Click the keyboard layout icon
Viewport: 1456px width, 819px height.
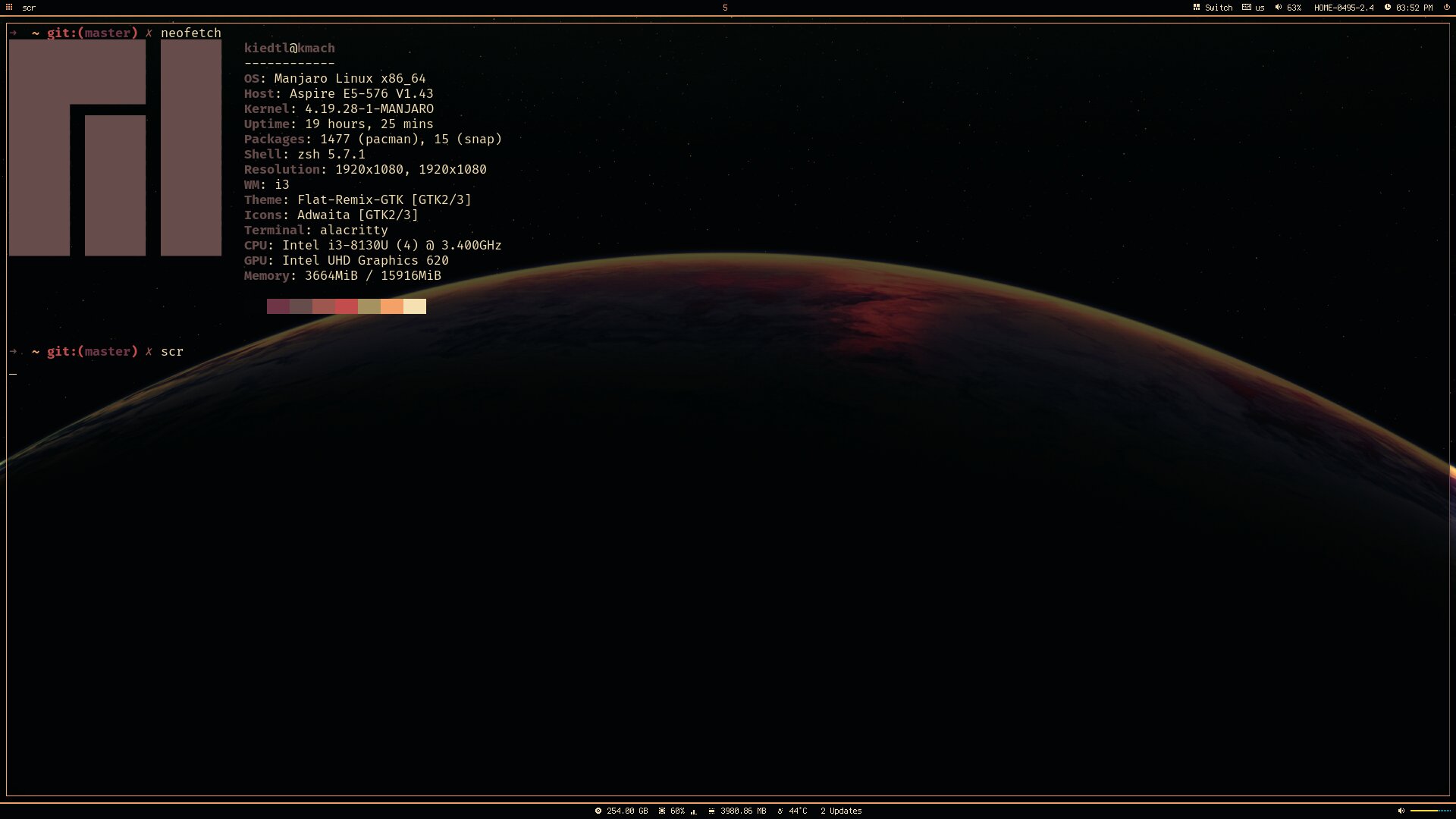(x=1247, y=8)
